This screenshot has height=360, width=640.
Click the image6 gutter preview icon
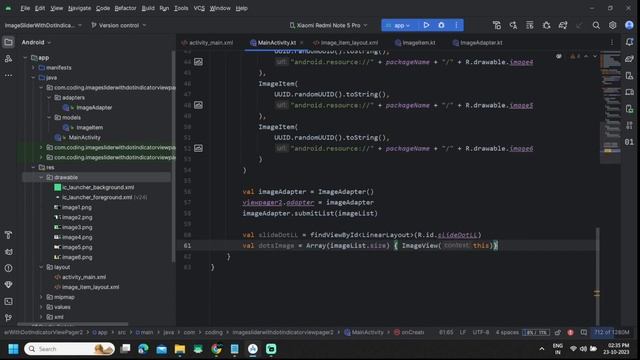coord(198,149)
